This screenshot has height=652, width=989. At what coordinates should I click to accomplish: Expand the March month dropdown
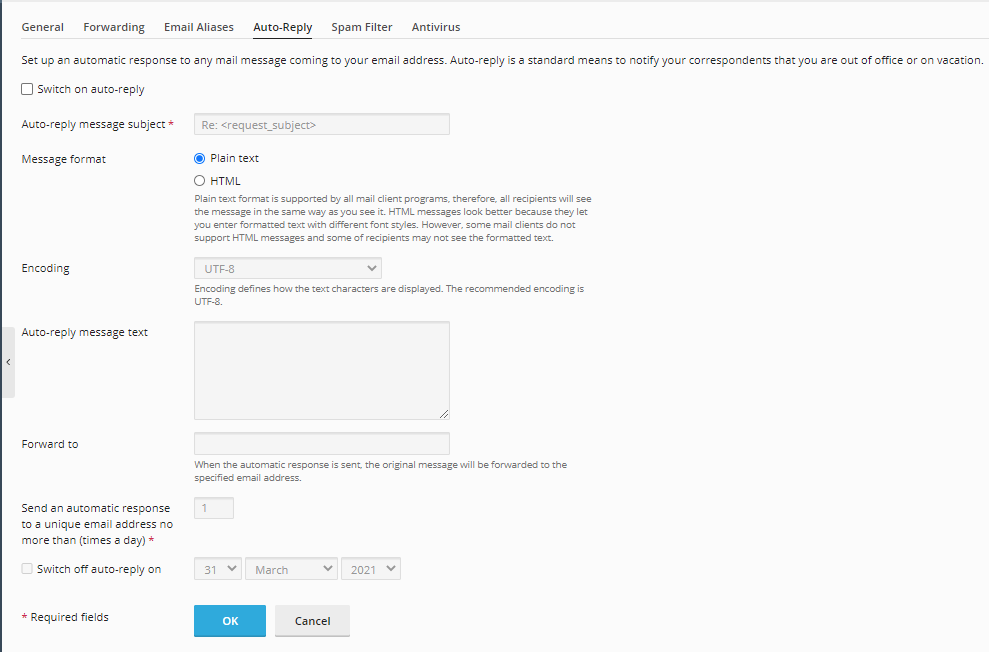pyautogui.click(x=291, y=569)
